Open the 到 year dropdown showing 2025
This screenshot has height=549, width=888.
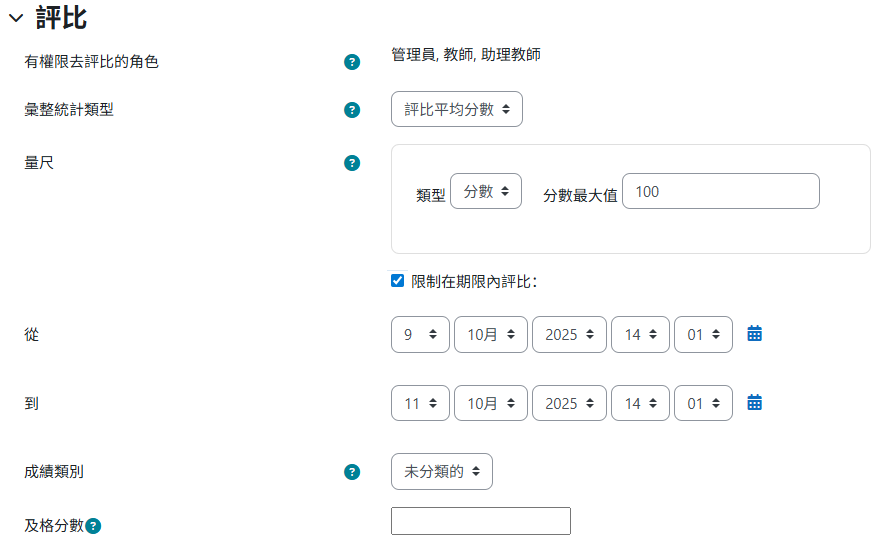point(569,404)
